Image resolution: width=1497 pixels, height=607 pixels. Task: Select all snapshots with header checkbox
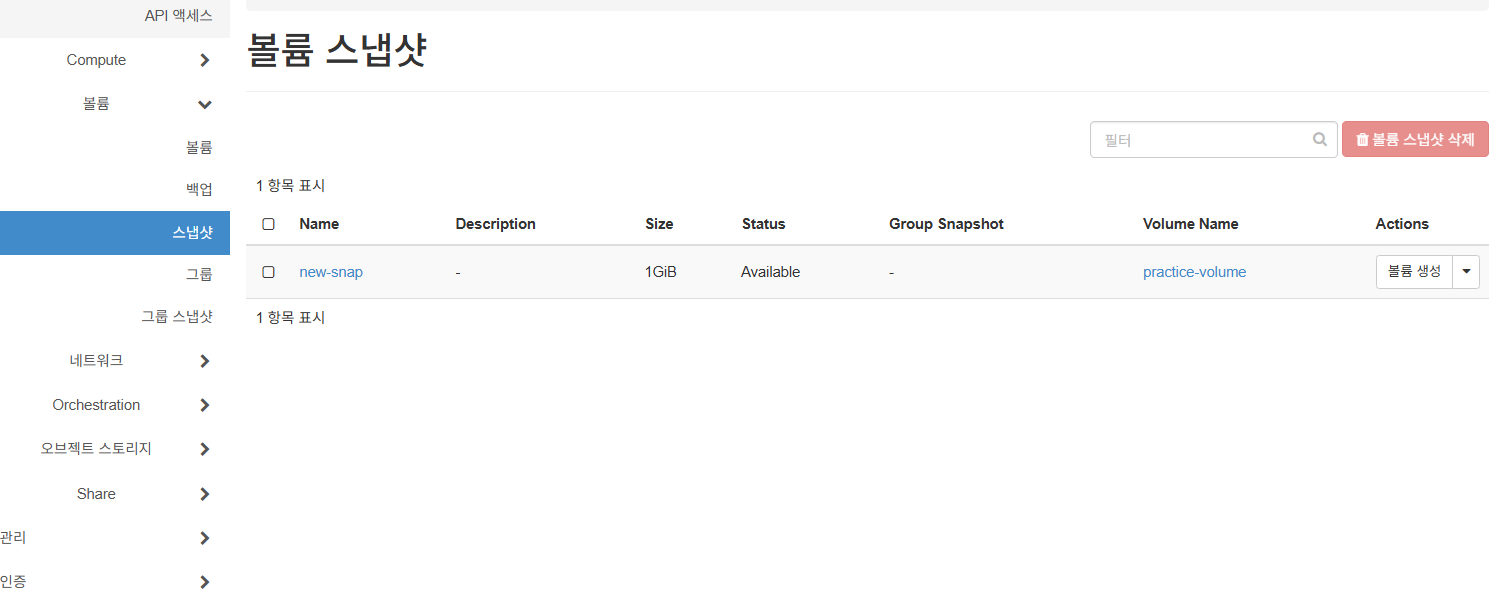(x=268, y=224)
